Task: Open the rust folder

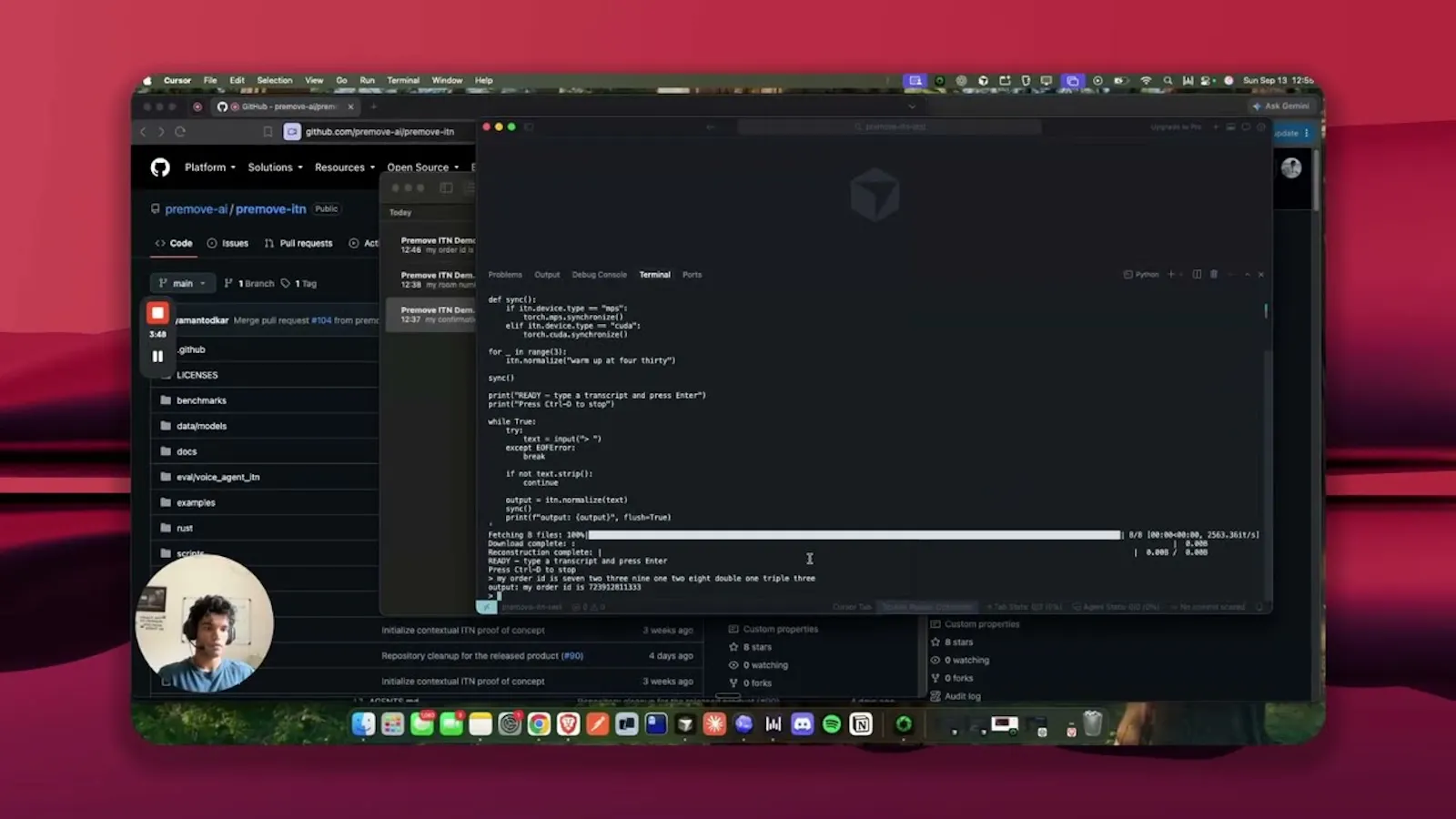Action: (x=185, y=528)
